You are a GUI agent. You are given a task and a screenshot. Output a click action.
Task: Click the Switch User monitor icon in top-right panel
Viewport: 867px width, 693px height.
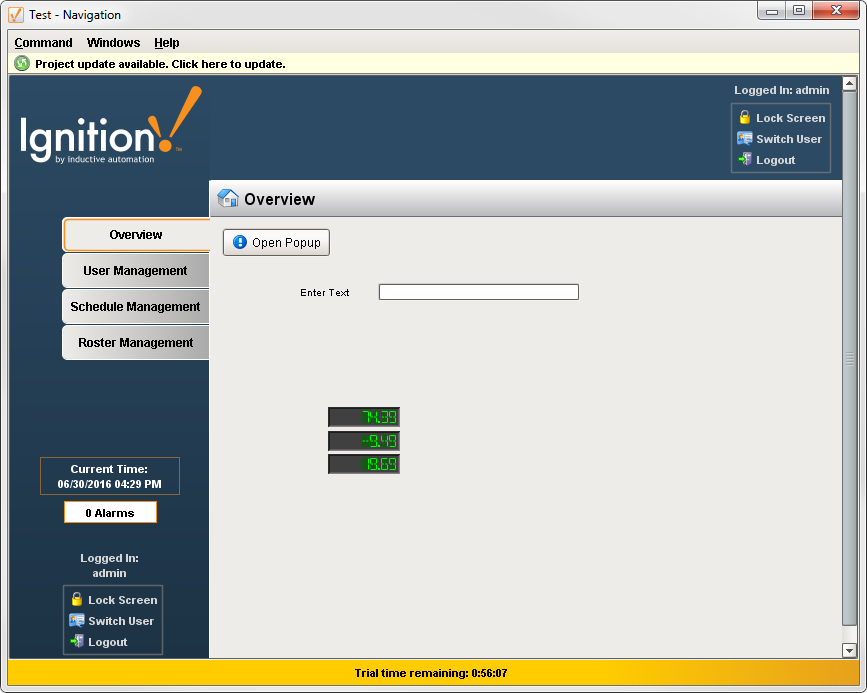744,138
